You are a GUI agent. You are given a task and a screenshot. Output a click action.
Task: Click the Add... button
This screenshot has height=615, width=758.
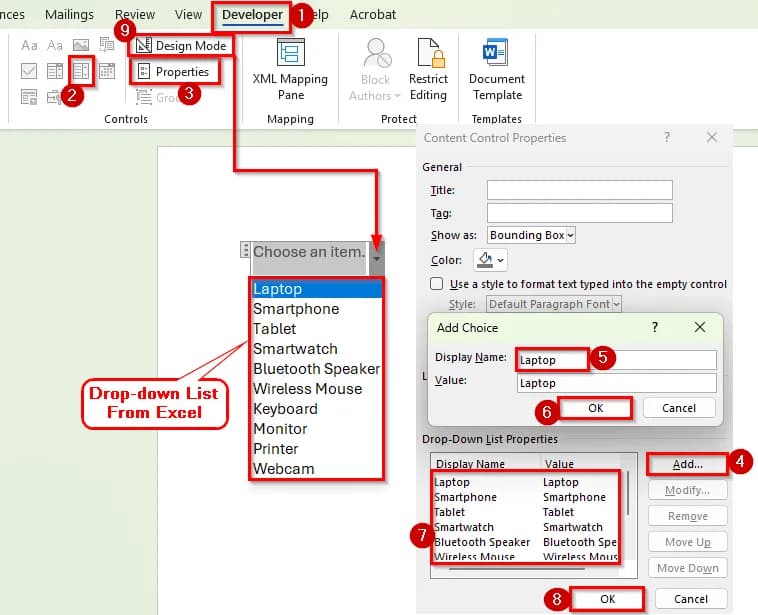[687, 464]
